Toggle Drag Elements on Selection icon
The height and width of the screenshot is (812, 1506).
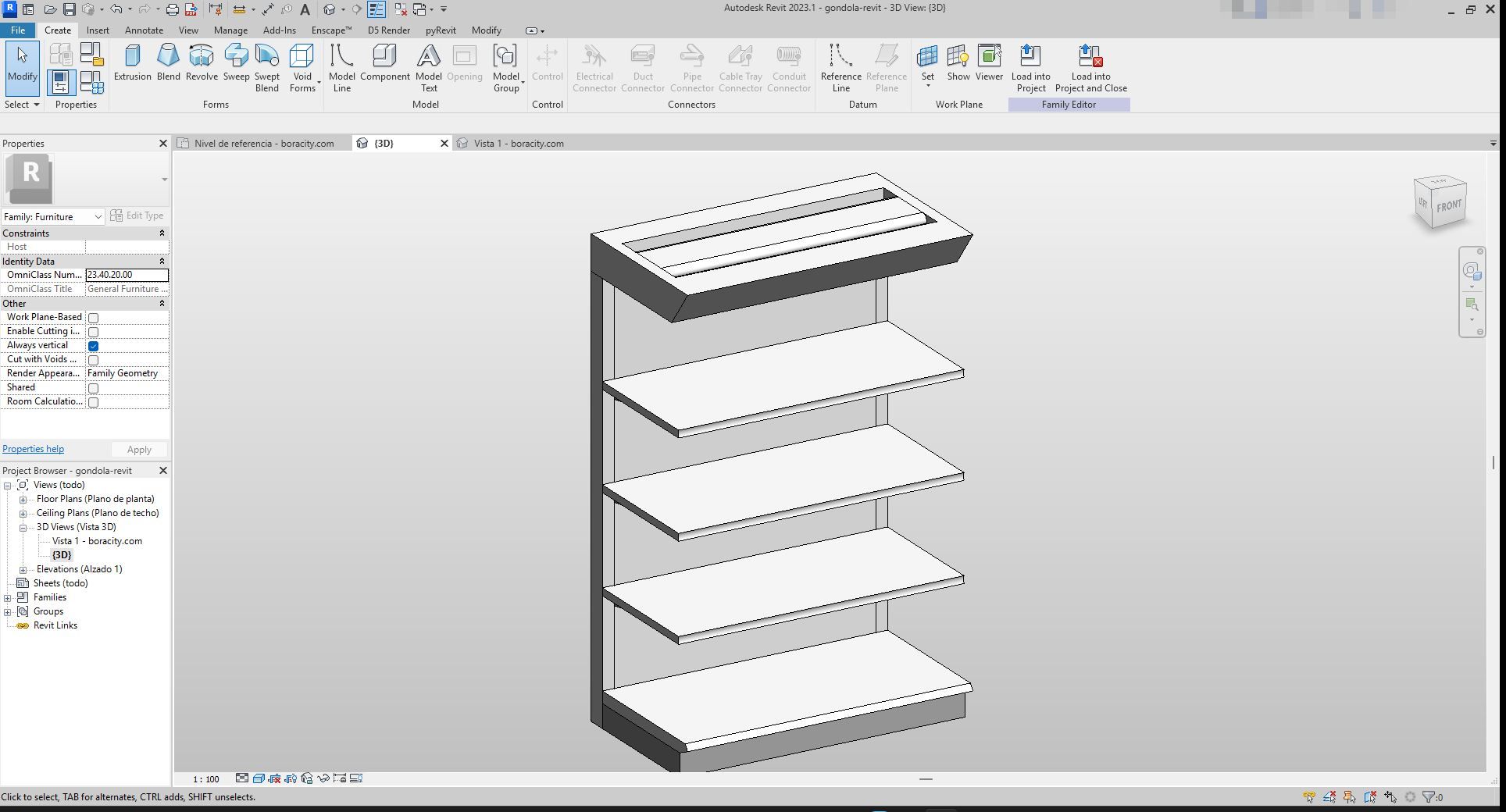coord(1390,797)
